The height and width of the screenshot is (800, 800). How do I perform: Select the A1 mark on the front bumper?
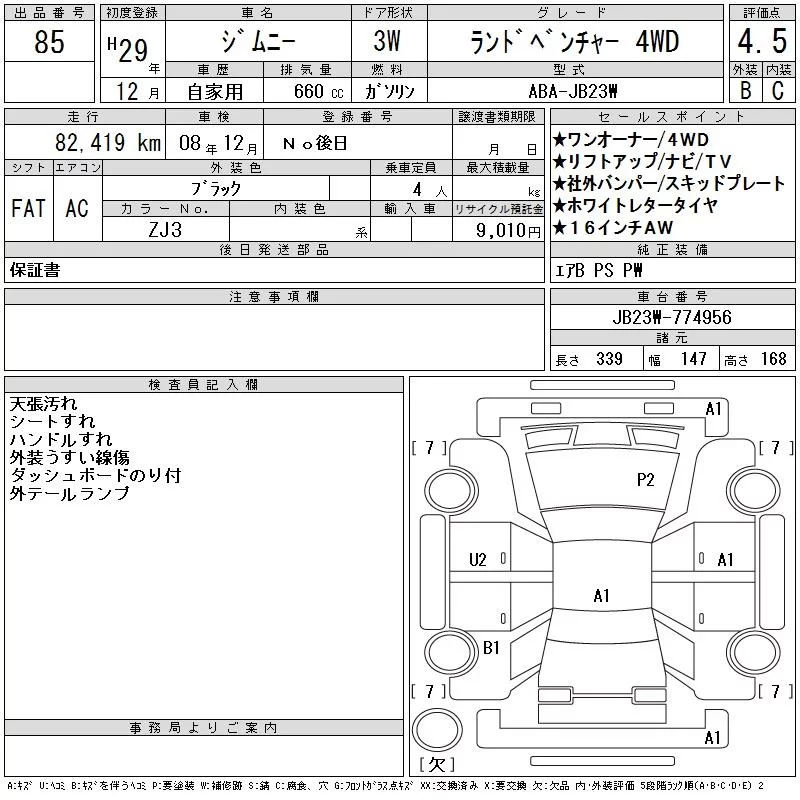pyautogui.click(x=713, y=409)
